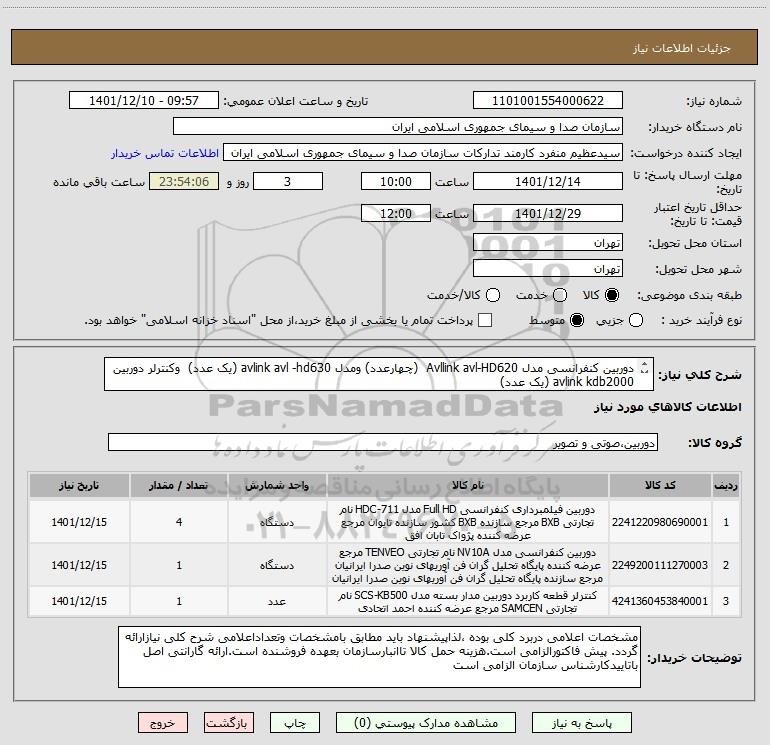
Task: Click the request creator name field
Action: [x=423, y=153]
